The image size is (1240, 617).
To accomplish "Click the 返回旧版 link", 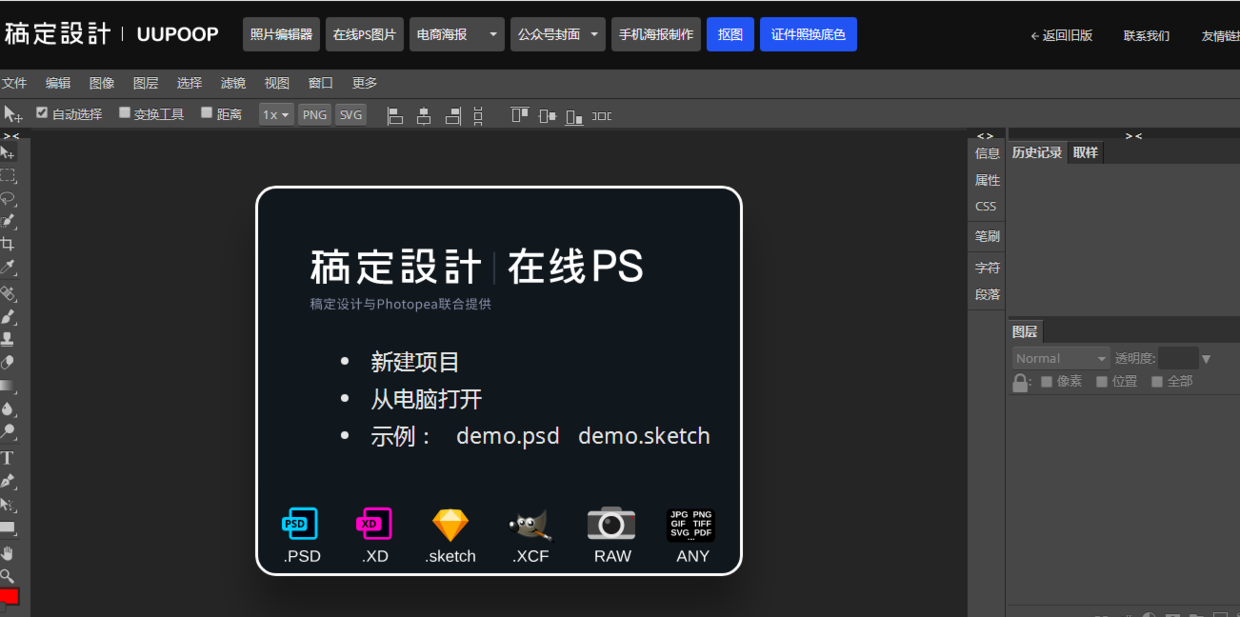I will [1061, 35].
